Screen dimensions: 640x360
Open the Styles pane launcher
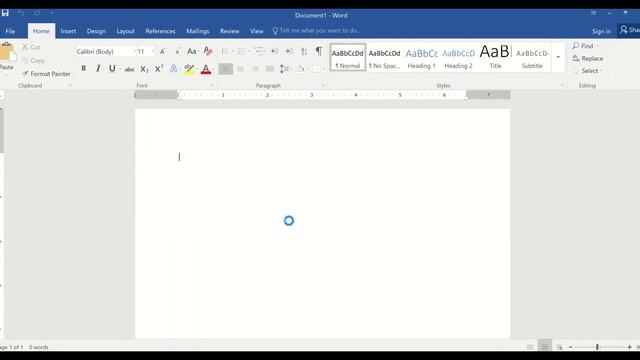point(562,85)
